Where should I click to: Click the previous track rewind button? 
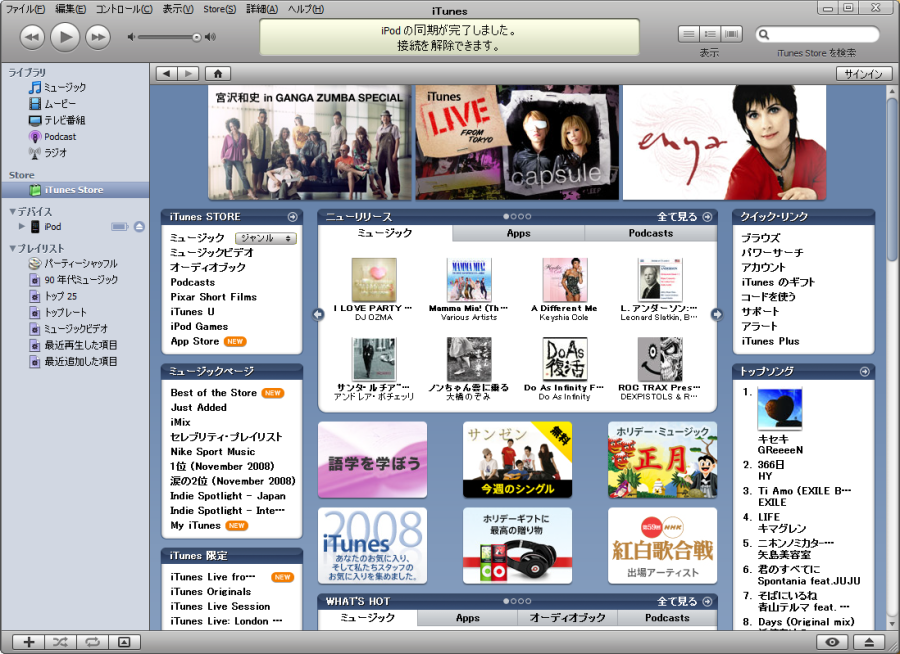point(32,37)
